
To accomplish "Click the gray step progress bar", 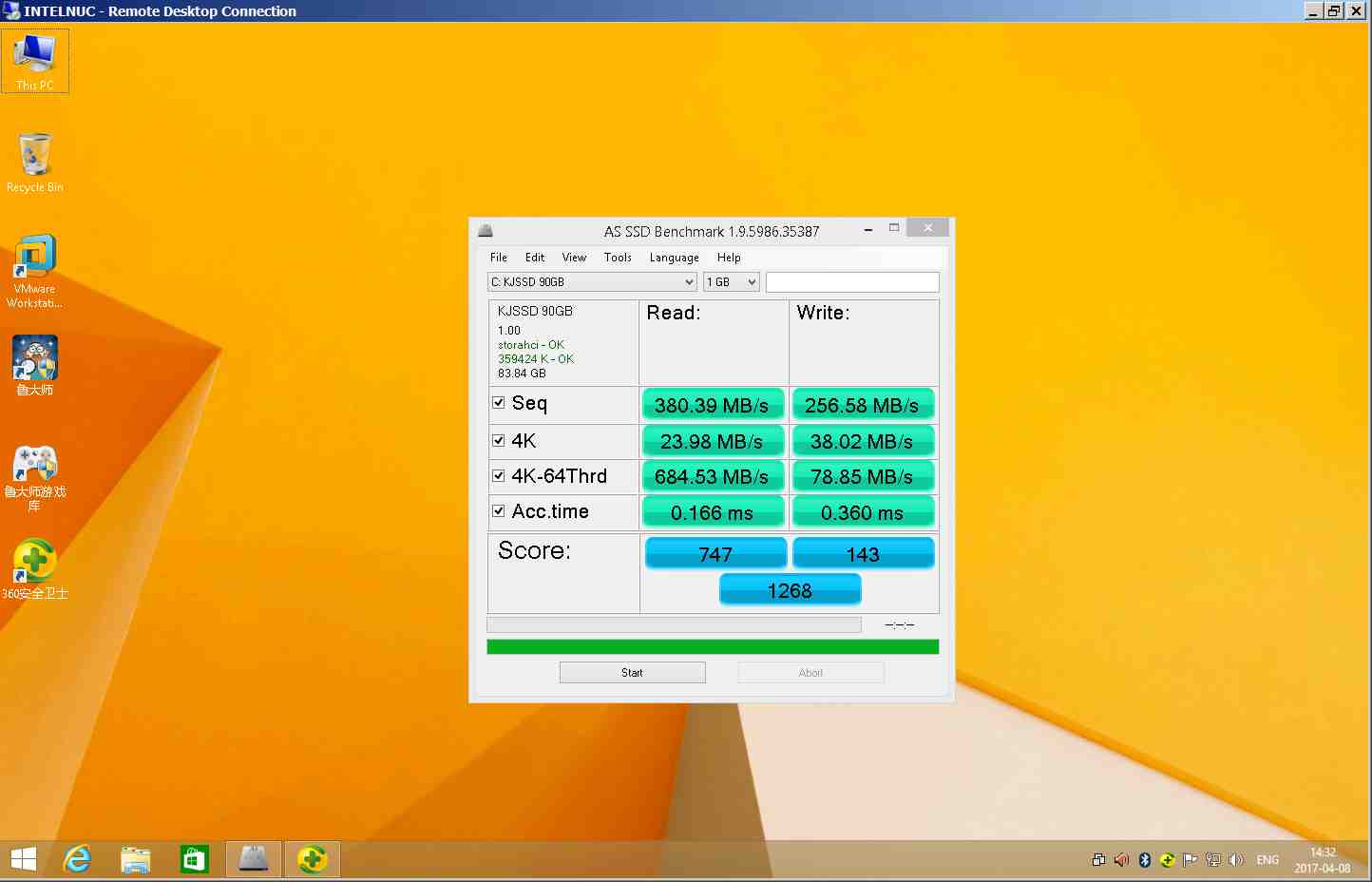I will [x=674, y=624].
